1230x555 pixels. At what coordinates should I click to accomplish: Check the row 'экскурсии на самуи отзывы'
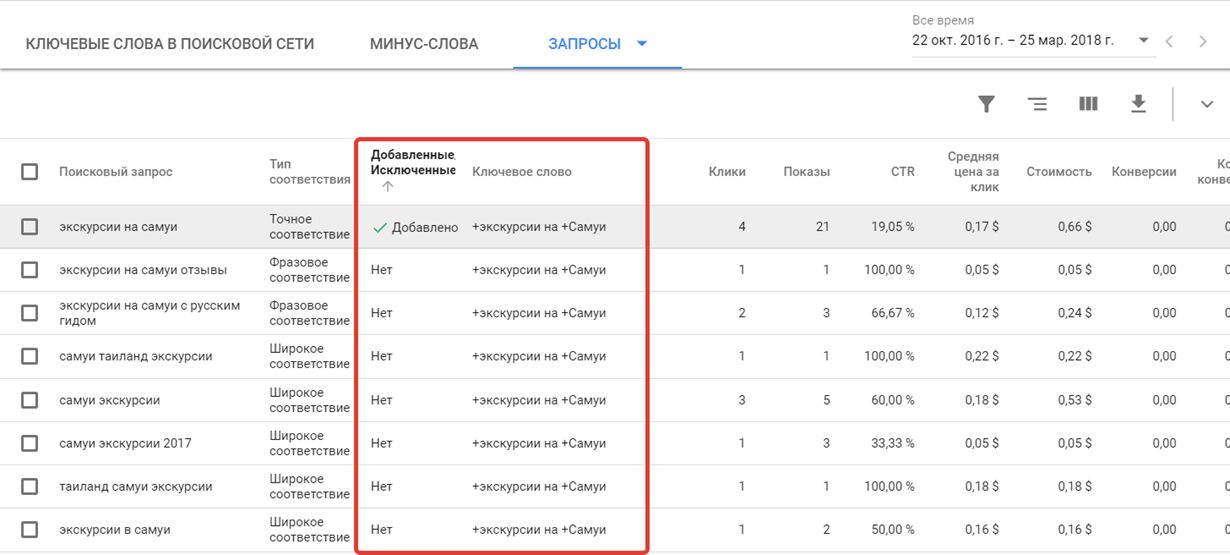[30, 270]
